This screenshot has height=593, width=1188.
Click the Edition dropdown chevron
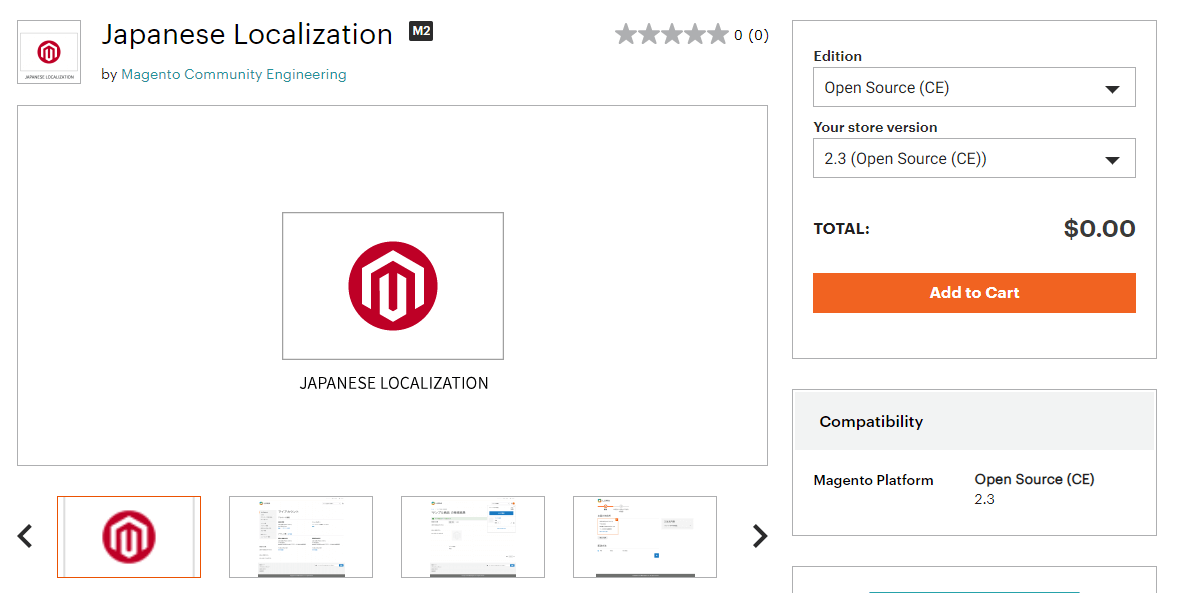[x=1112, y=87]
